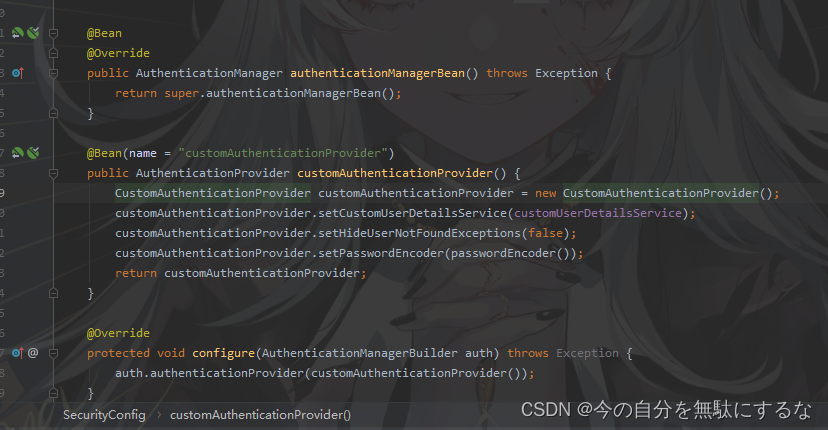Collapse fold marker beside customAuthenticationProvider method declaration

click(53, 173)
